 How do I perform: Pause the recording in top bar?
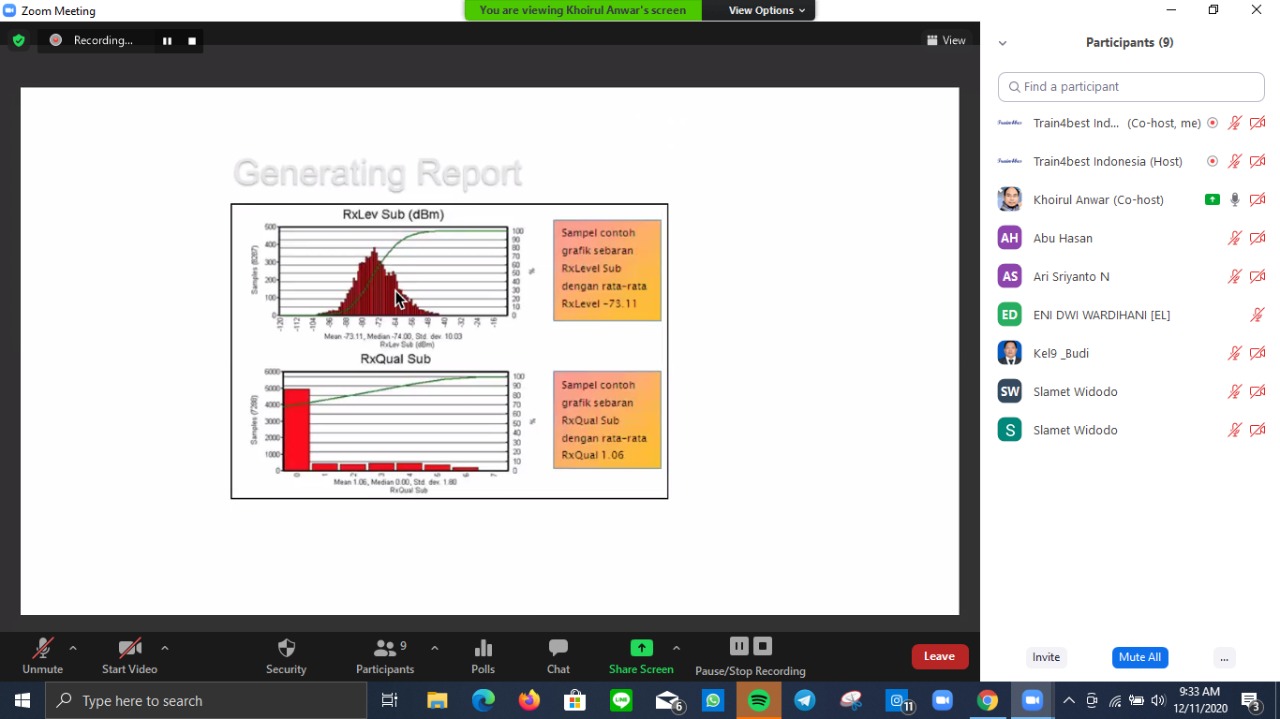pyautogui.click(x=167, y=41)
